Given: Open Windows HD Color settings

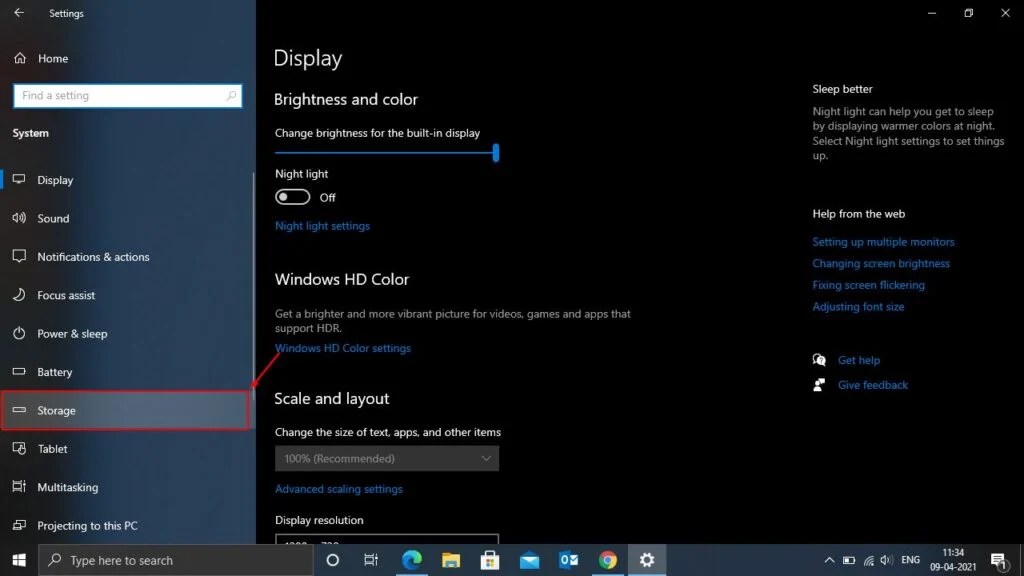Looking at the screenshot, I should point(343,347).
